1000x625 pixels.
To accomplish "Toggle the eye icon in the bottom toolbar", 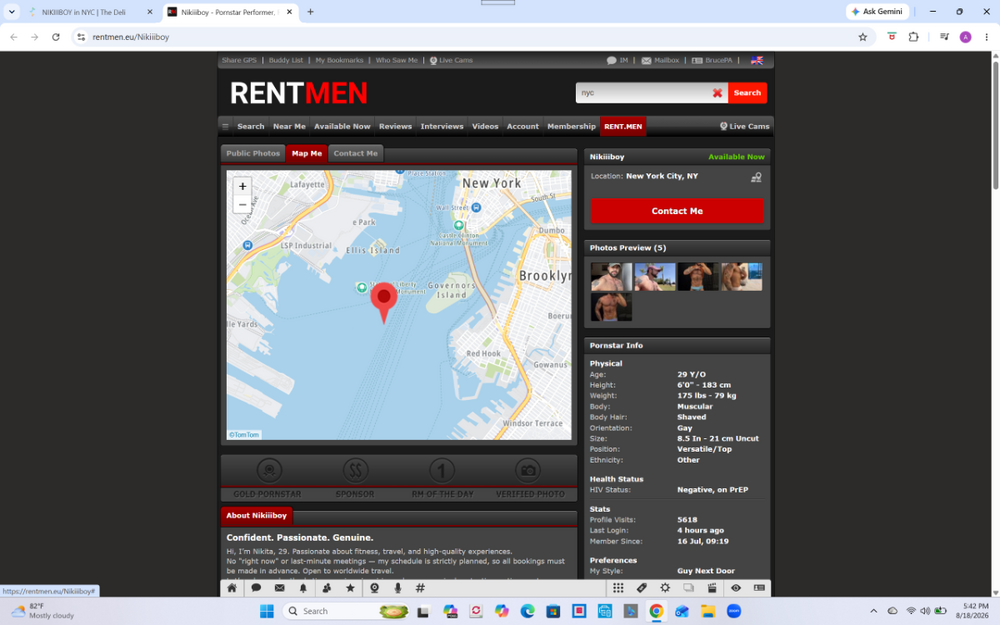I will tap(736, 588).
